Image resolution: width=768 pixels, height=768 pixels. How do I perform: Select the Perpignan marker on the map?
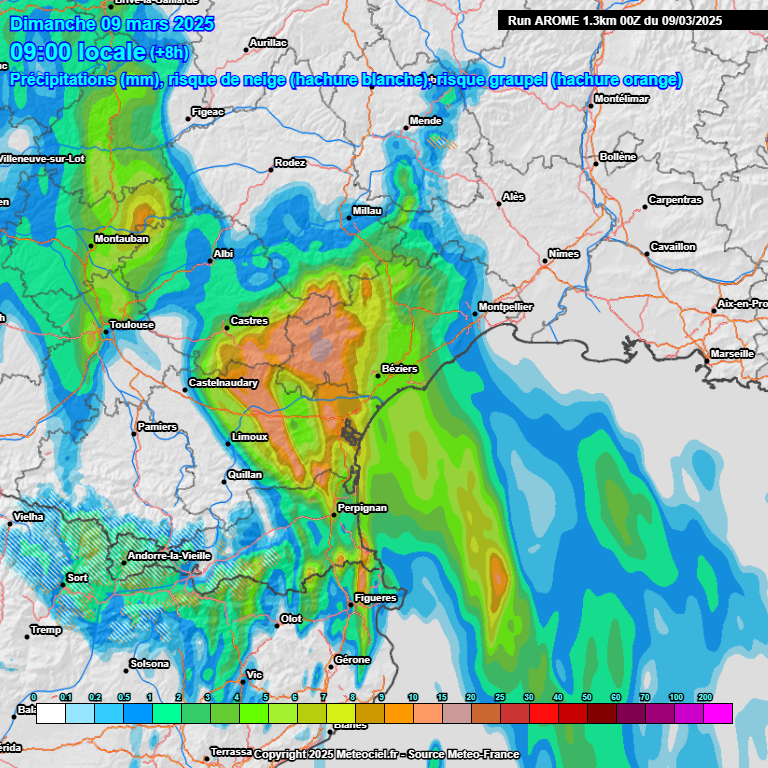(334, 514)
